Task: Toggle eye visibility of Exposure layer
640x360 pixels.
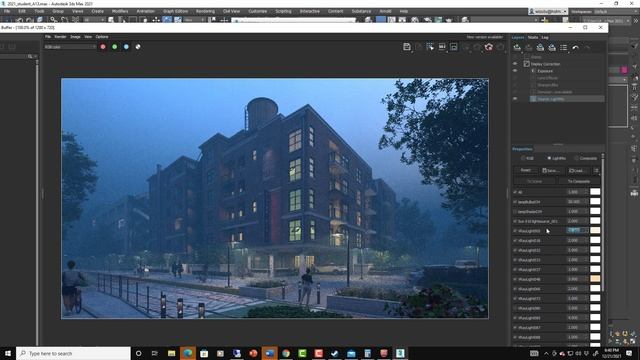Action: (x=515, y=71)
